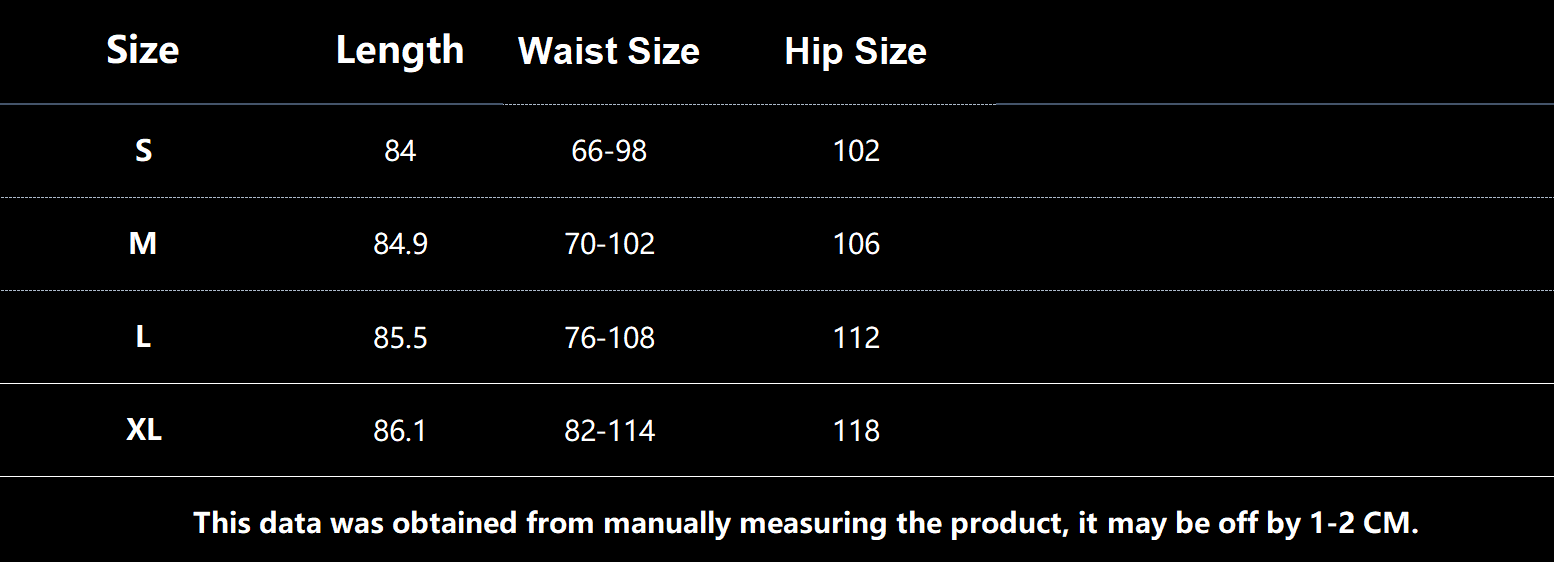Select waist size 70-102 cell
Image resolution: width=1554 pixels, height=562 pixels.
(609, 244)
